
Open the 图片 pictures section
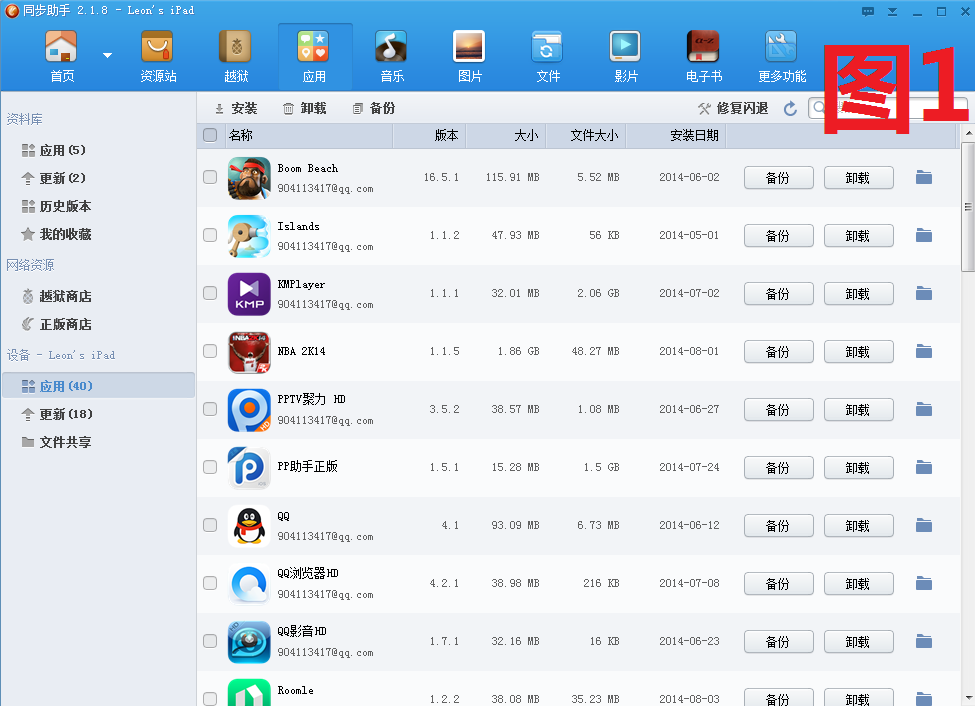point(469,56)
